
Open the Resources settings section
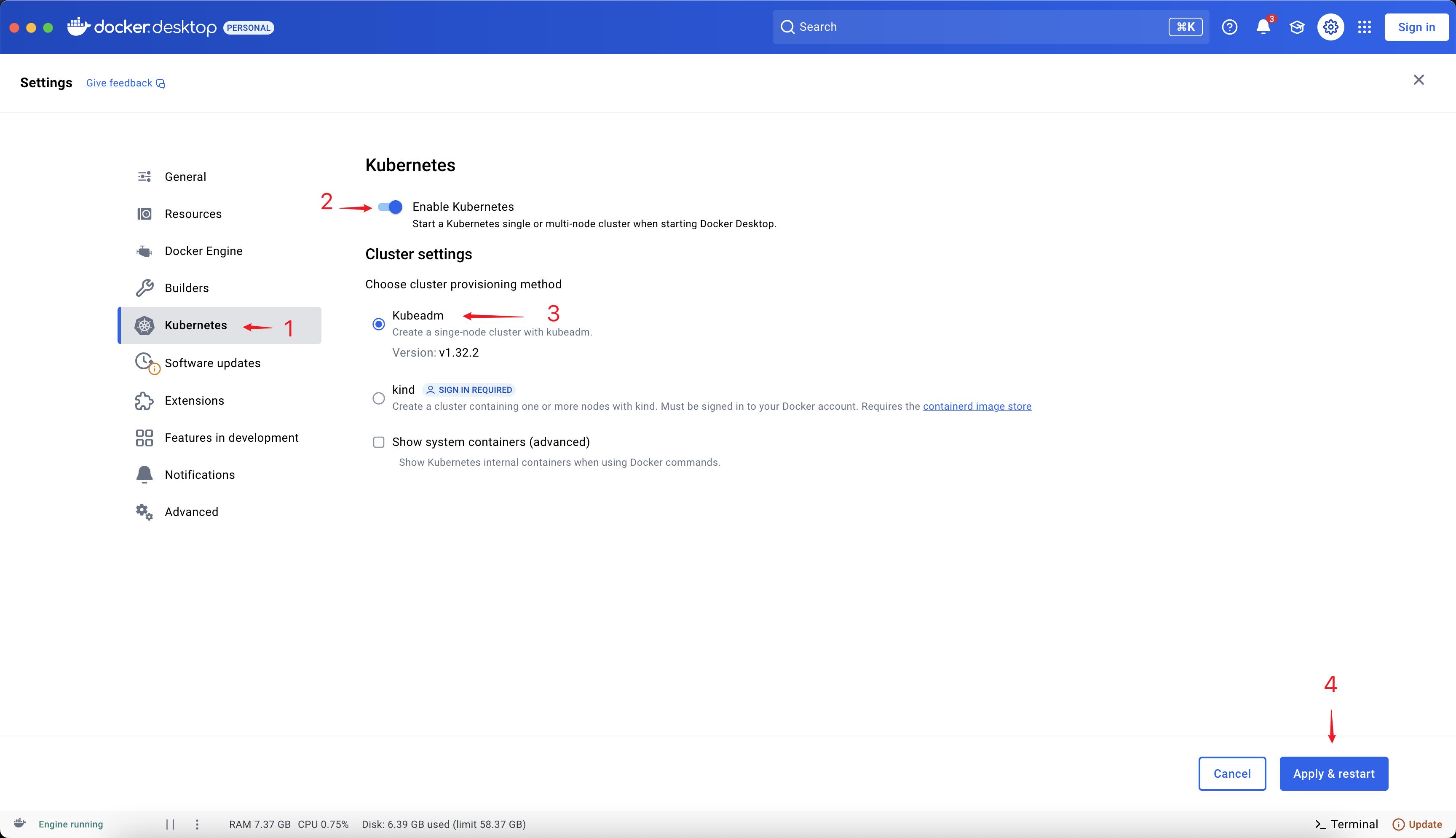click(x=219, y=214)
